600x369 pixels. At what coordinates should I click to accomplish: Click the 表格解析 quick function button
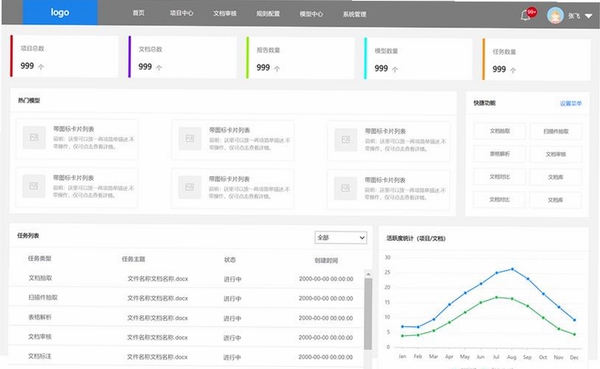500,154
